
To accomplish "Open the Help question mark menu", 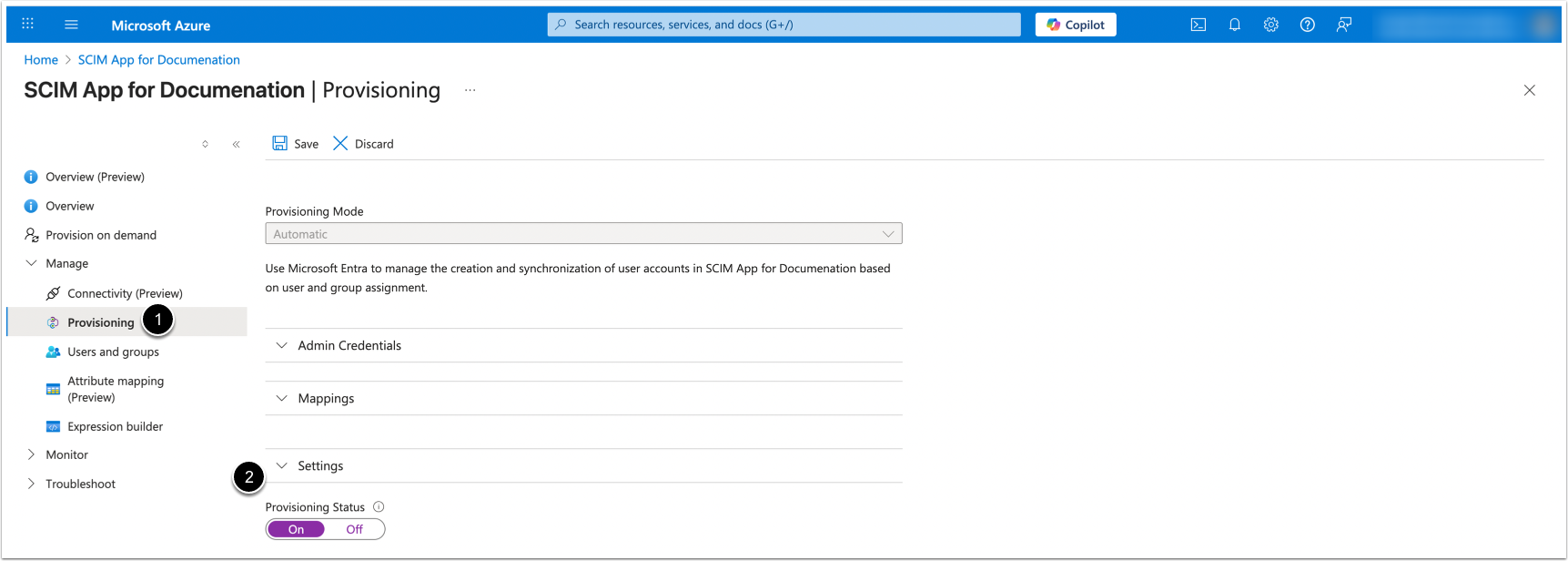I will pos(1308,25).
